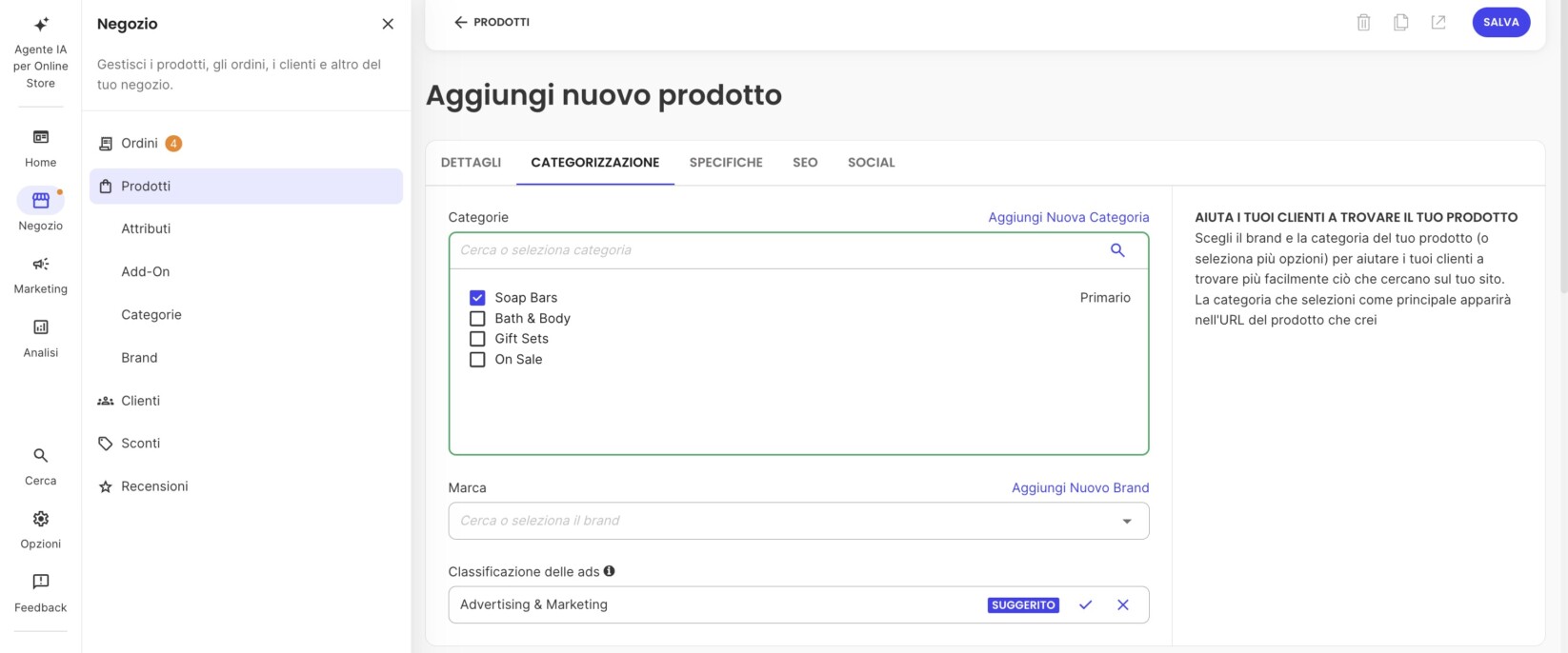The width and height of the screenshot is (1568, 653).
Task: Click the trash delete product icon
Action: point(1363,22)
